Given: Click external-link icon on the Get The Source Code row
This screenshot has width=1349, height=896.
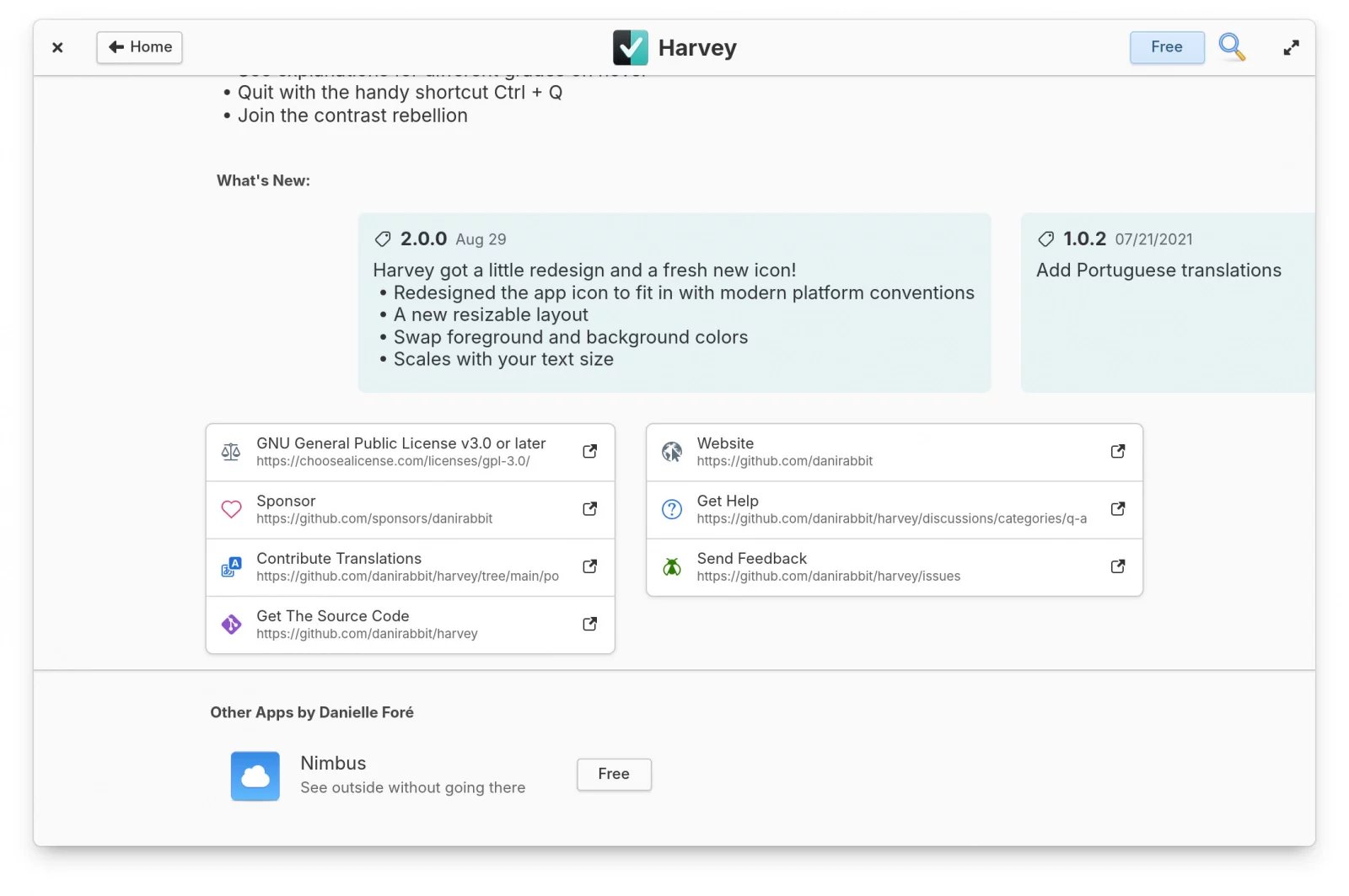Looking at the screenshot, I should point(590,624).
